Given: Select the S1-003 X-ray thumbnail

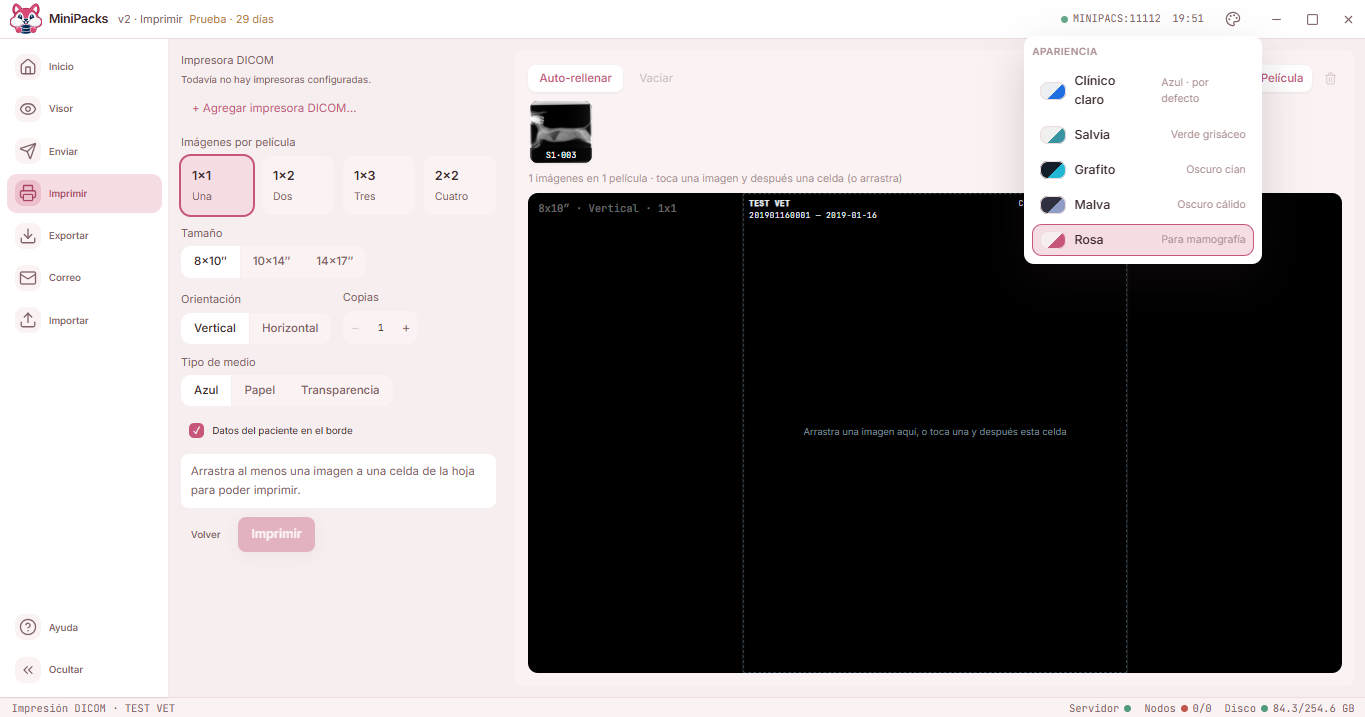Looking at the screenshot, I should coord(561,132).
